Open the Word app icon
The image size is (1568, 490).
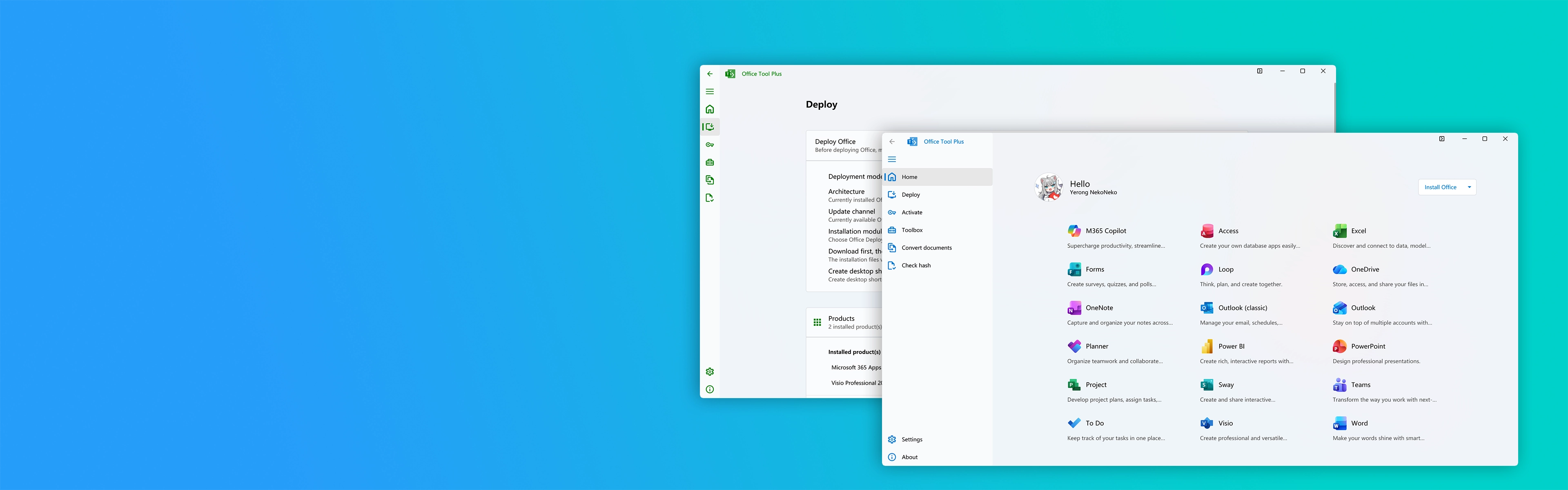[1340, 423]
